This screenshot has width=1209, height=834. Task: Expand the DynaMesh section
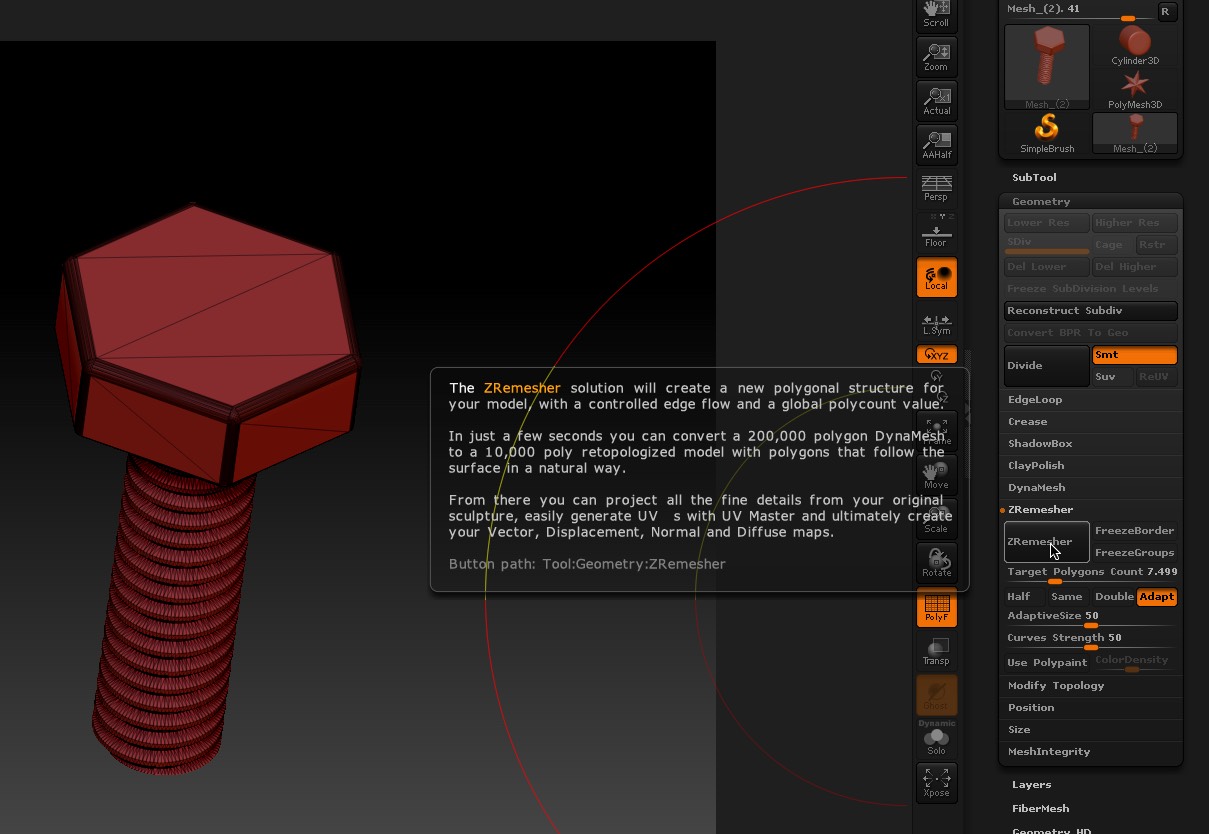1036,487
